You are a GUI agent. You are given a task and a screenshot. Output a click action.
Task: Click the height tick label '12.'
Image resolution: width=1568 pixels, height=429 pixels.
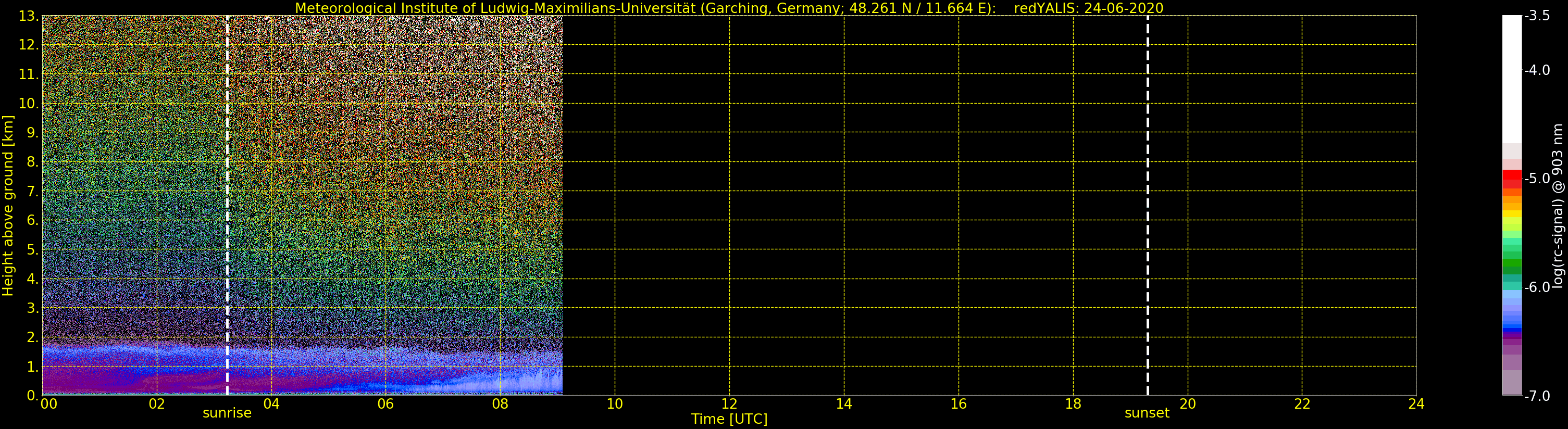point(29,45)
